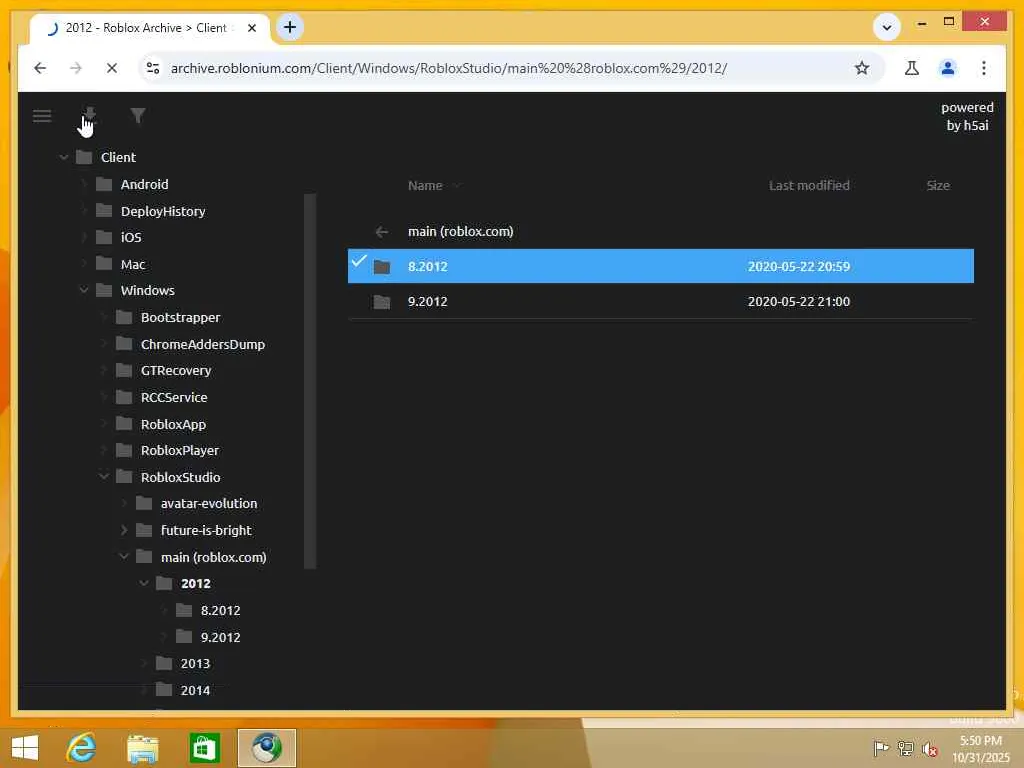Open Action Center flag icon
This screenshot has width=1024, height=768.
point(881,748)
